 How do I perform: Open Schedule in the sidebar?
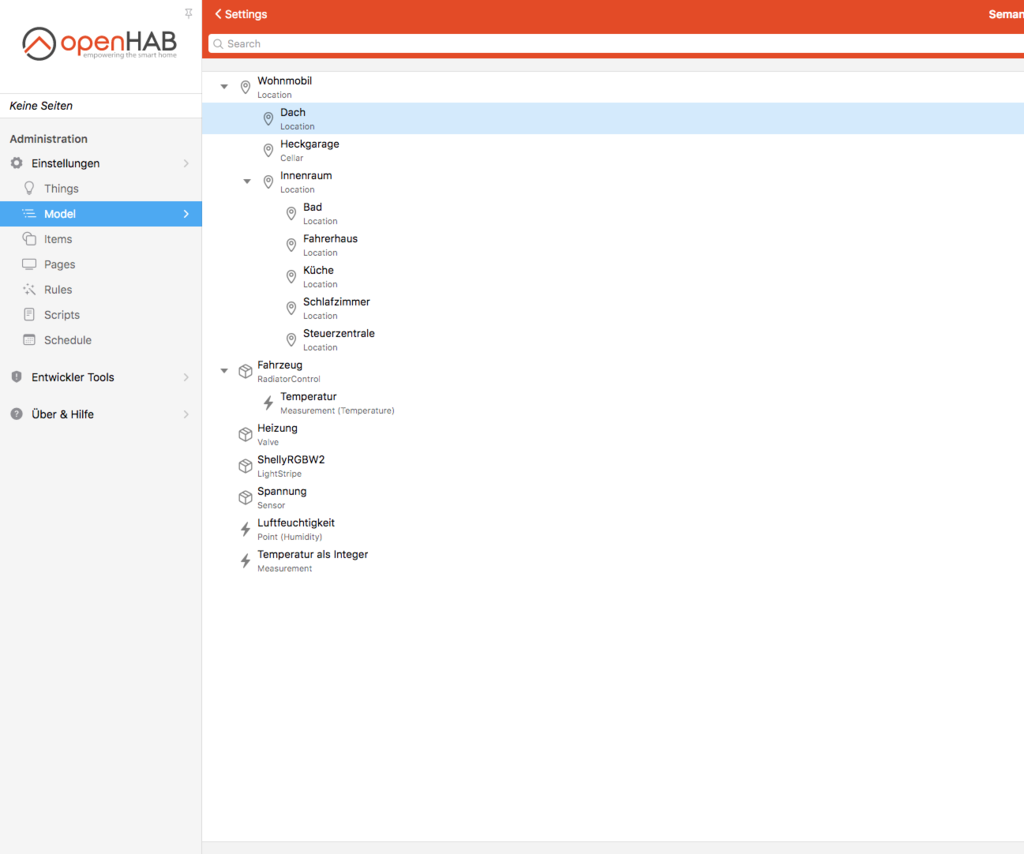(101, 340)
